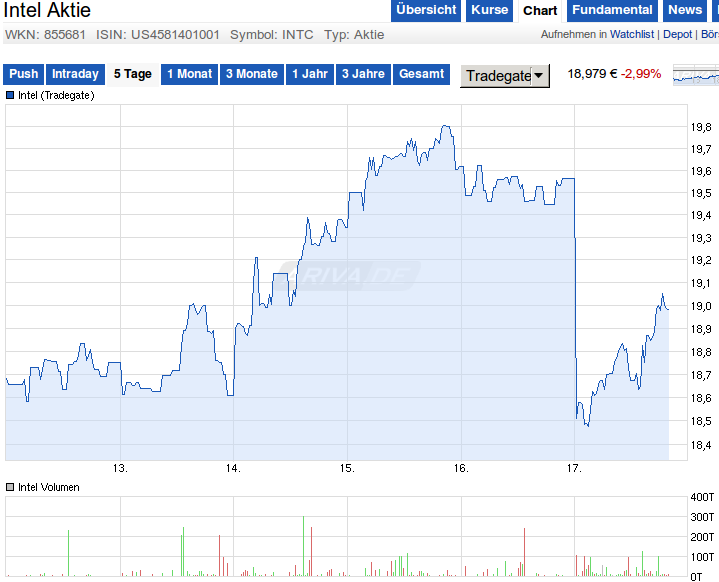
Task: Click the WKN: 855681 text
Action: pos(45,35)
